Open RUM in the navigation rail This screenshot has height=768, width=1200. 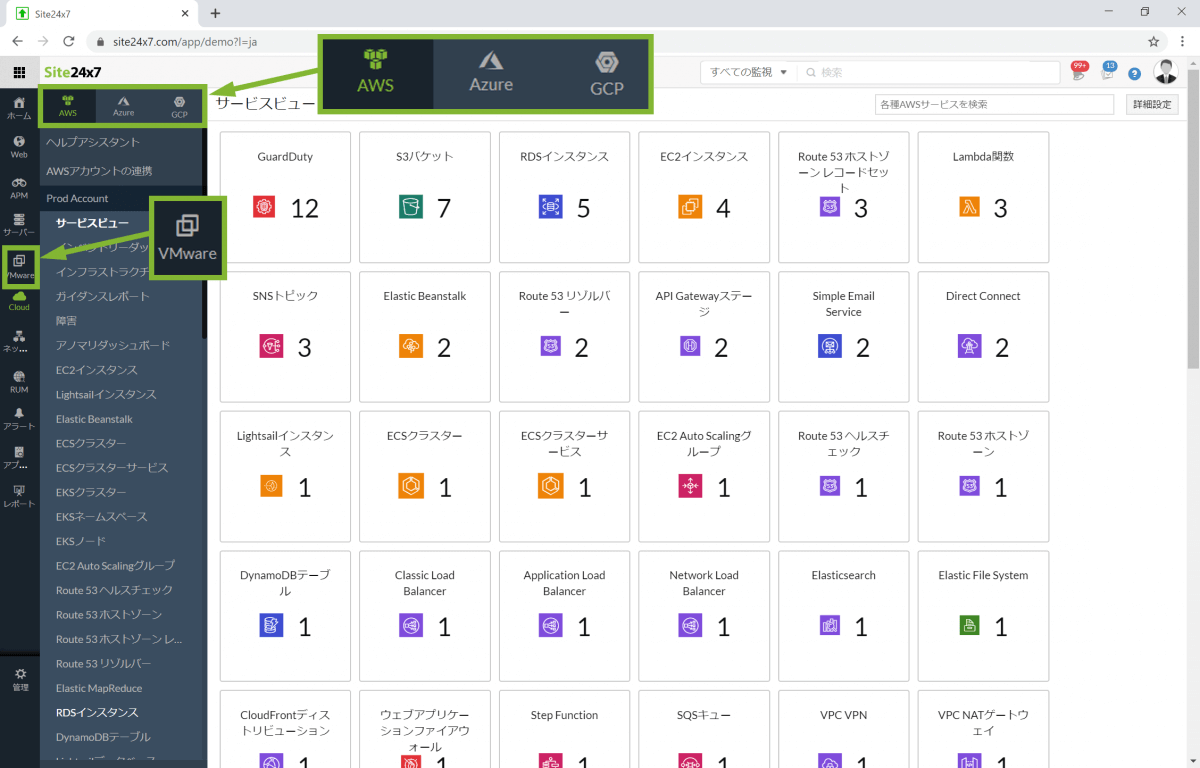click(19, 382)
